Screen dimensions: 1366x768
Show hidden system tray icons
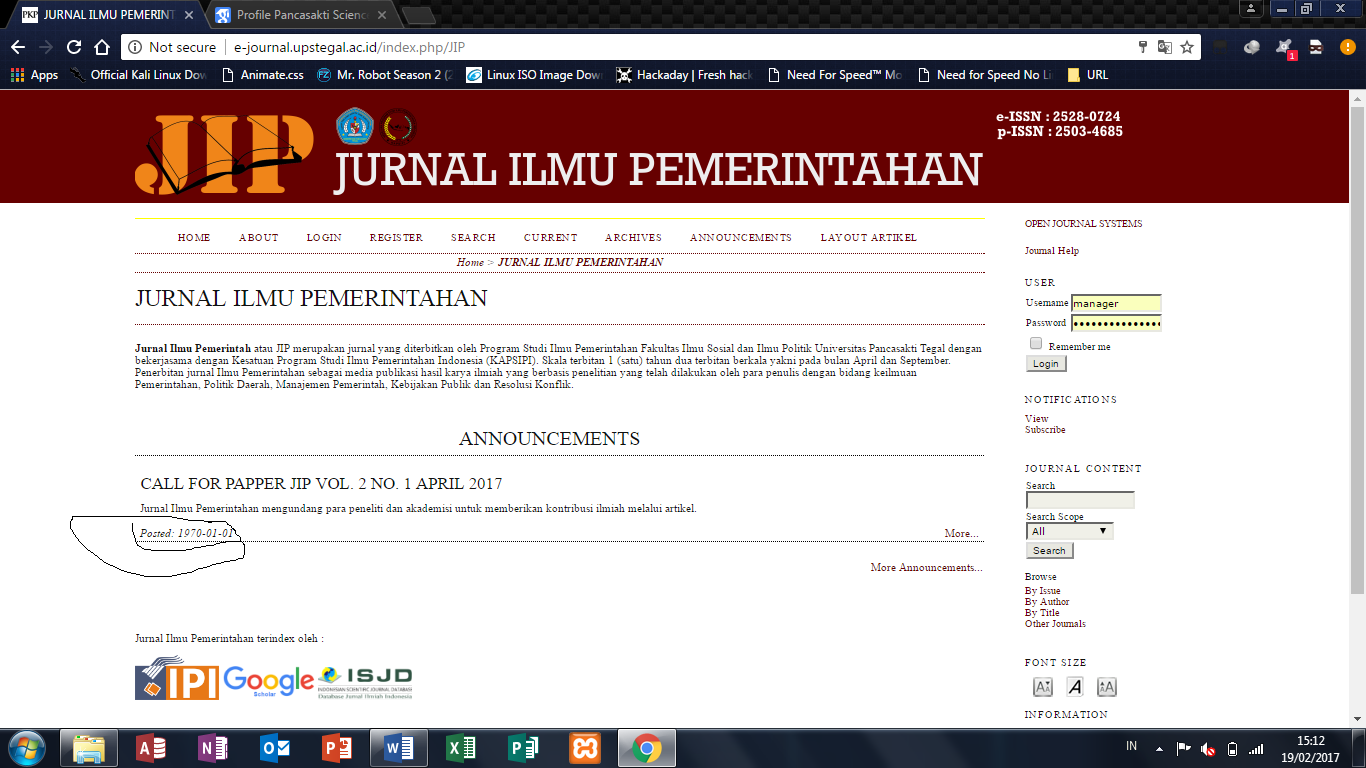(x=1159, y=748)
